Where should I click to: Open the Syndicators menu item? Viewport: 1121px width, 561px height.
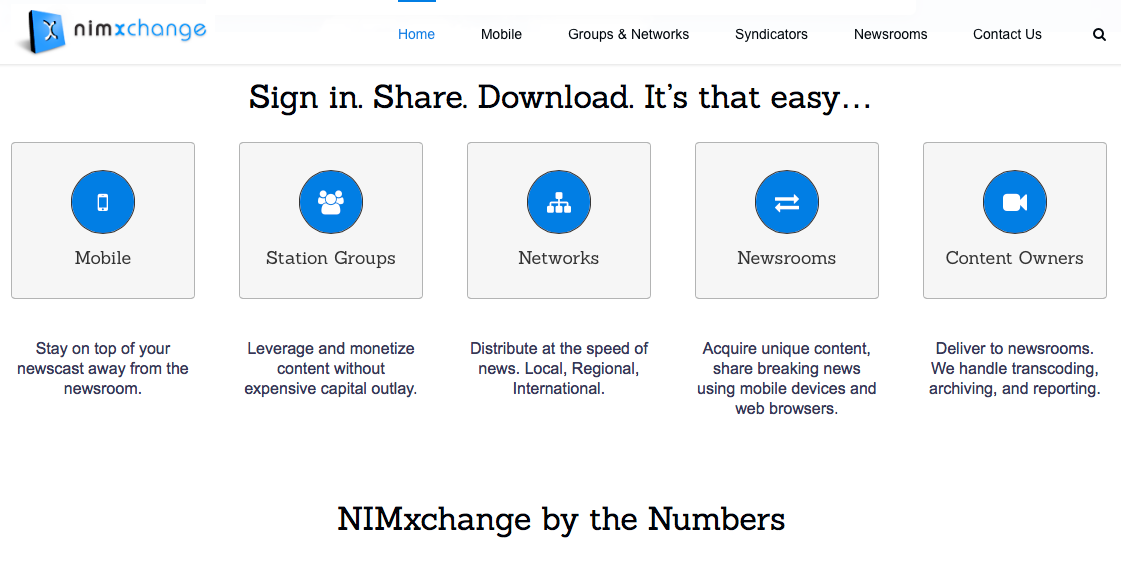pyautogui.click(x=771, y=34)
